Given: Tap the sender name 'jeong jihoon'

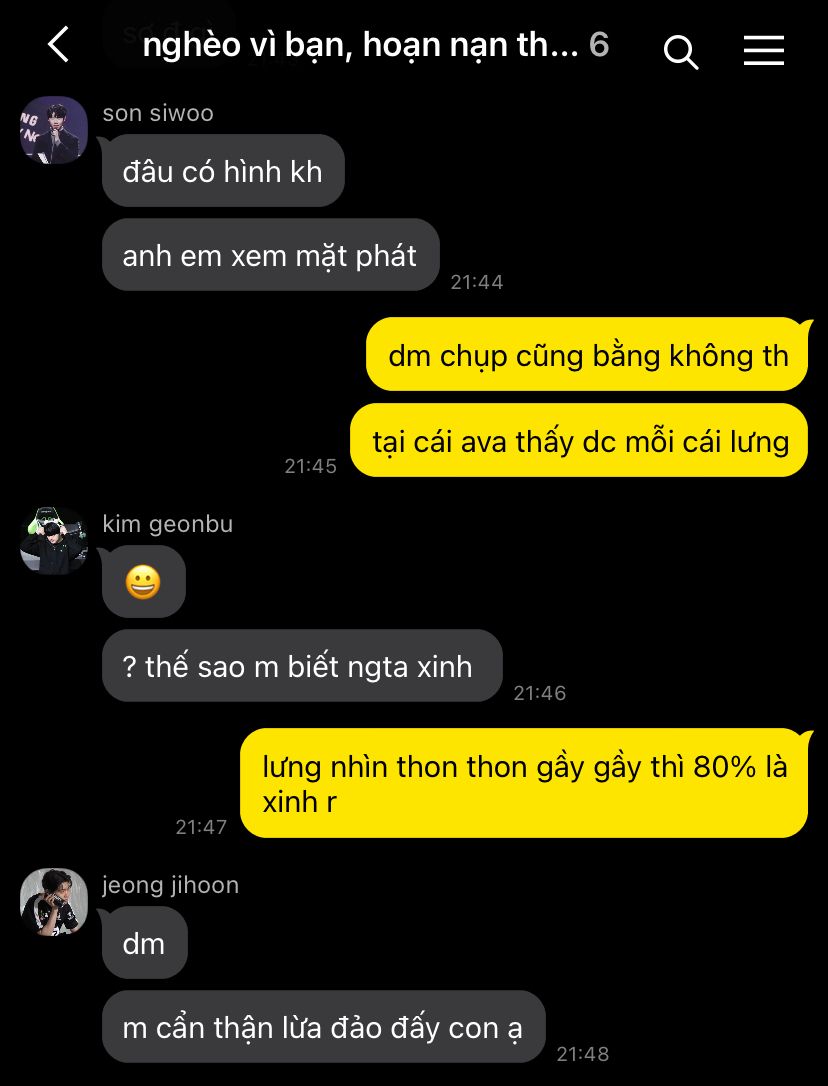Looking at the screenshot, I should click(170, 885).
